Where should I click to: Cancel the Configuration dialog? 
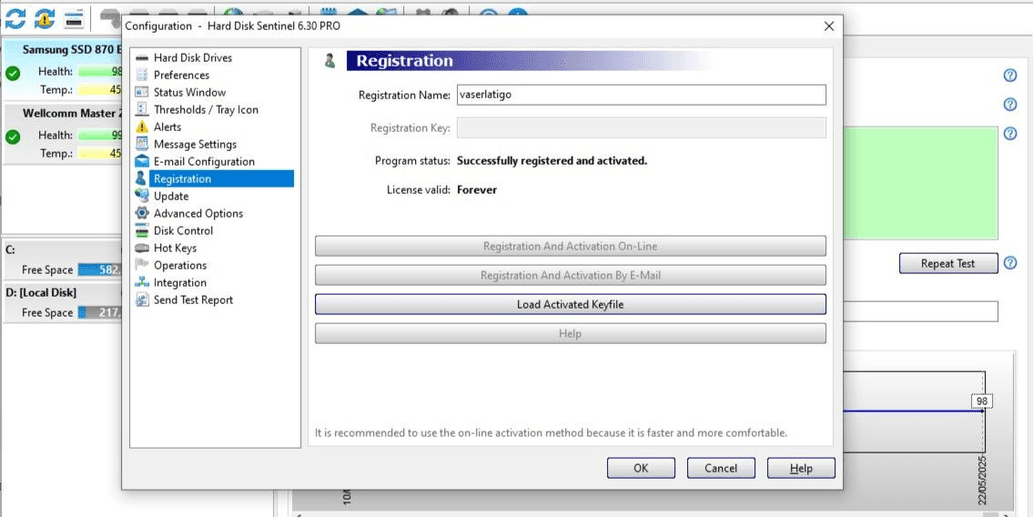click(721, 468)
